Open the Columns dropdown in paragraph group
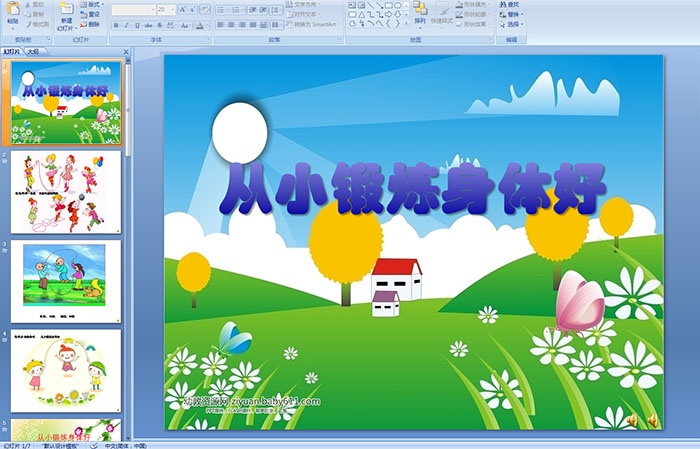This screenshot has width=700, height=449. pos(277,25)
